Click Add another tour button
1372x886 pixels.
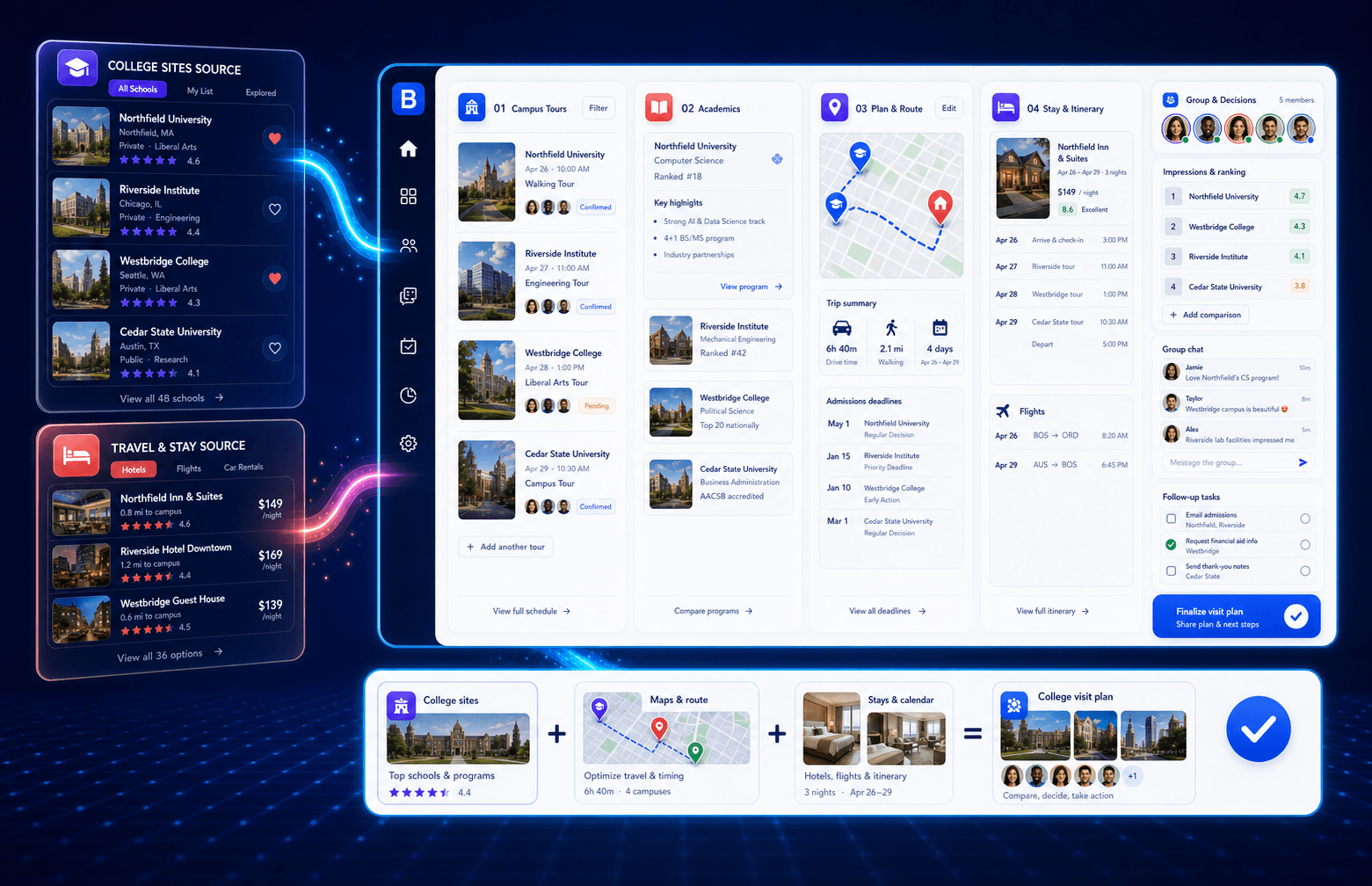[505, 547]
